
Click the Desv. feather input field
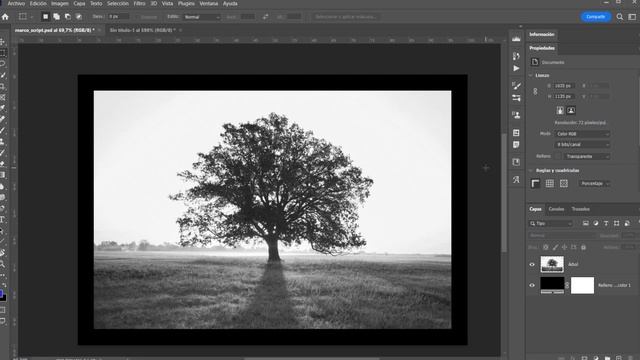(118, 17)
